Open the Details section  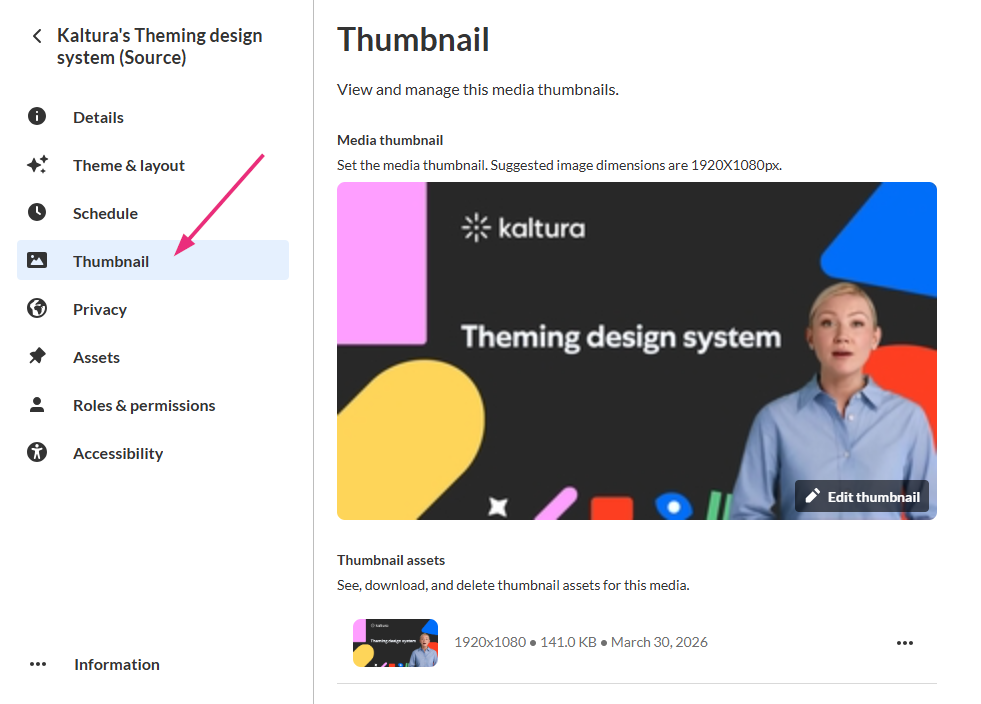(153, 117)
